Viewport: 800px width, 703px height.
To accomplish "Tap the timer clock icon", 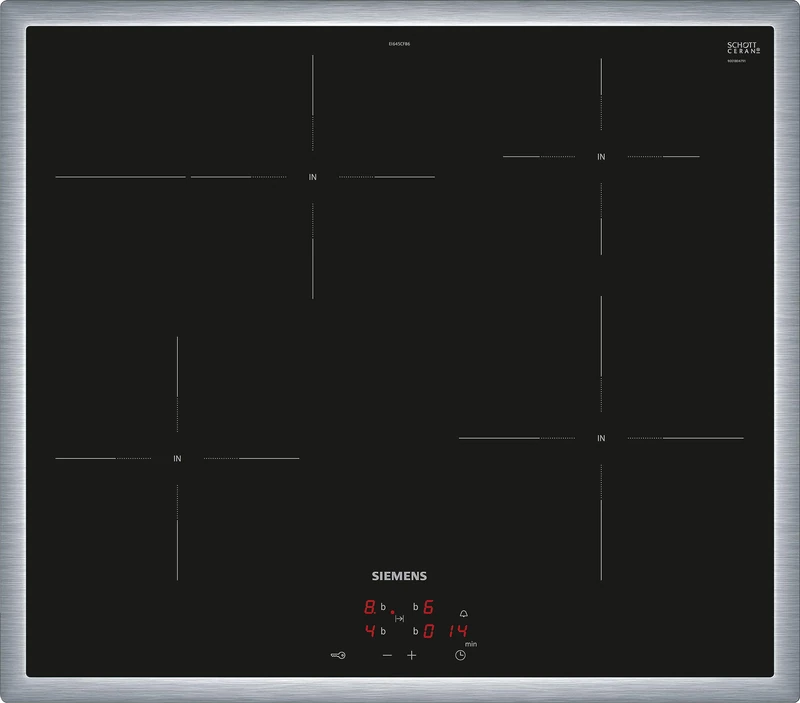I will [460, 655].
